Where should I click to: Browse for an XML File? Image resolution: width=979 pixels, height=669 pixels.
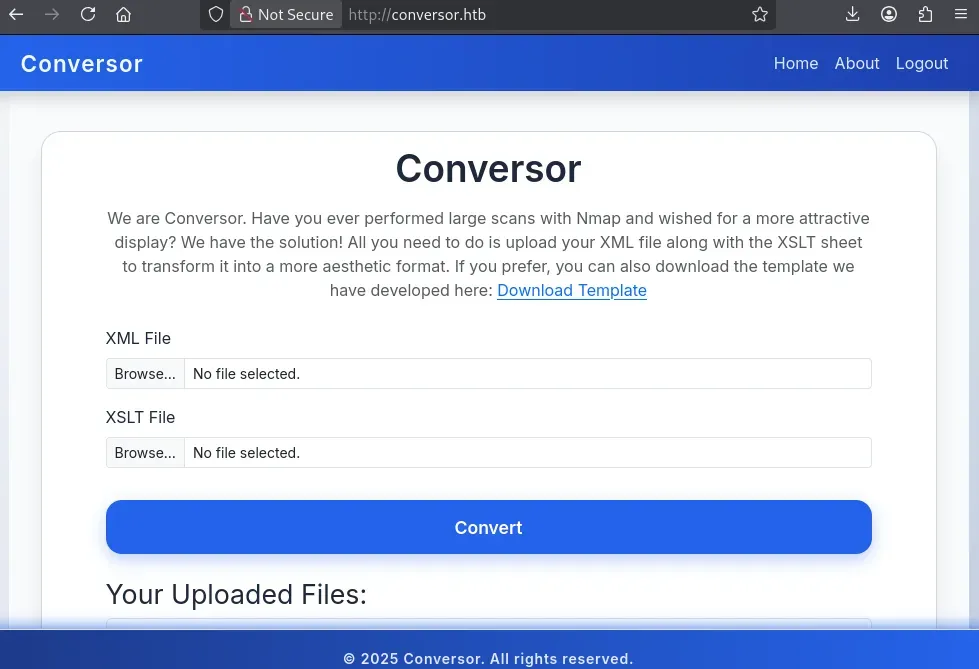(x=145, y=374)
